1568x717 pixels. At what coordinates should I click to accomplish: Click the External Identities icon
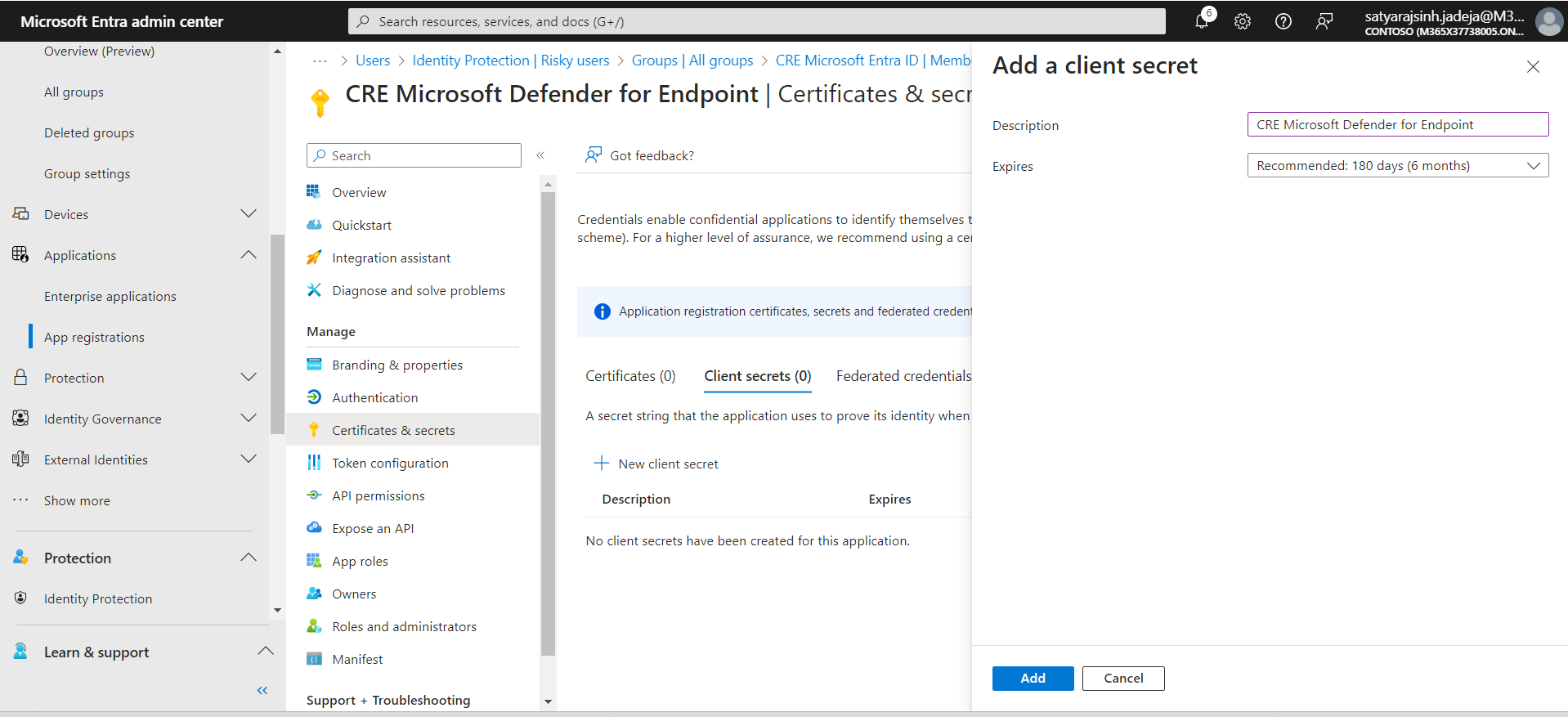[21, 459]
